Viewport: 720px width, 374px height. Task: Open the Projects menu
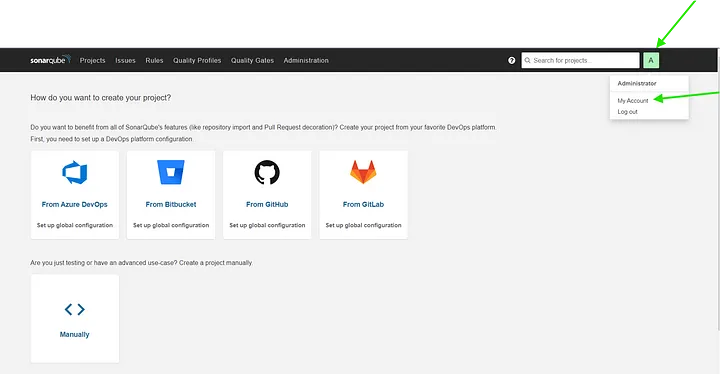point(92,60)
